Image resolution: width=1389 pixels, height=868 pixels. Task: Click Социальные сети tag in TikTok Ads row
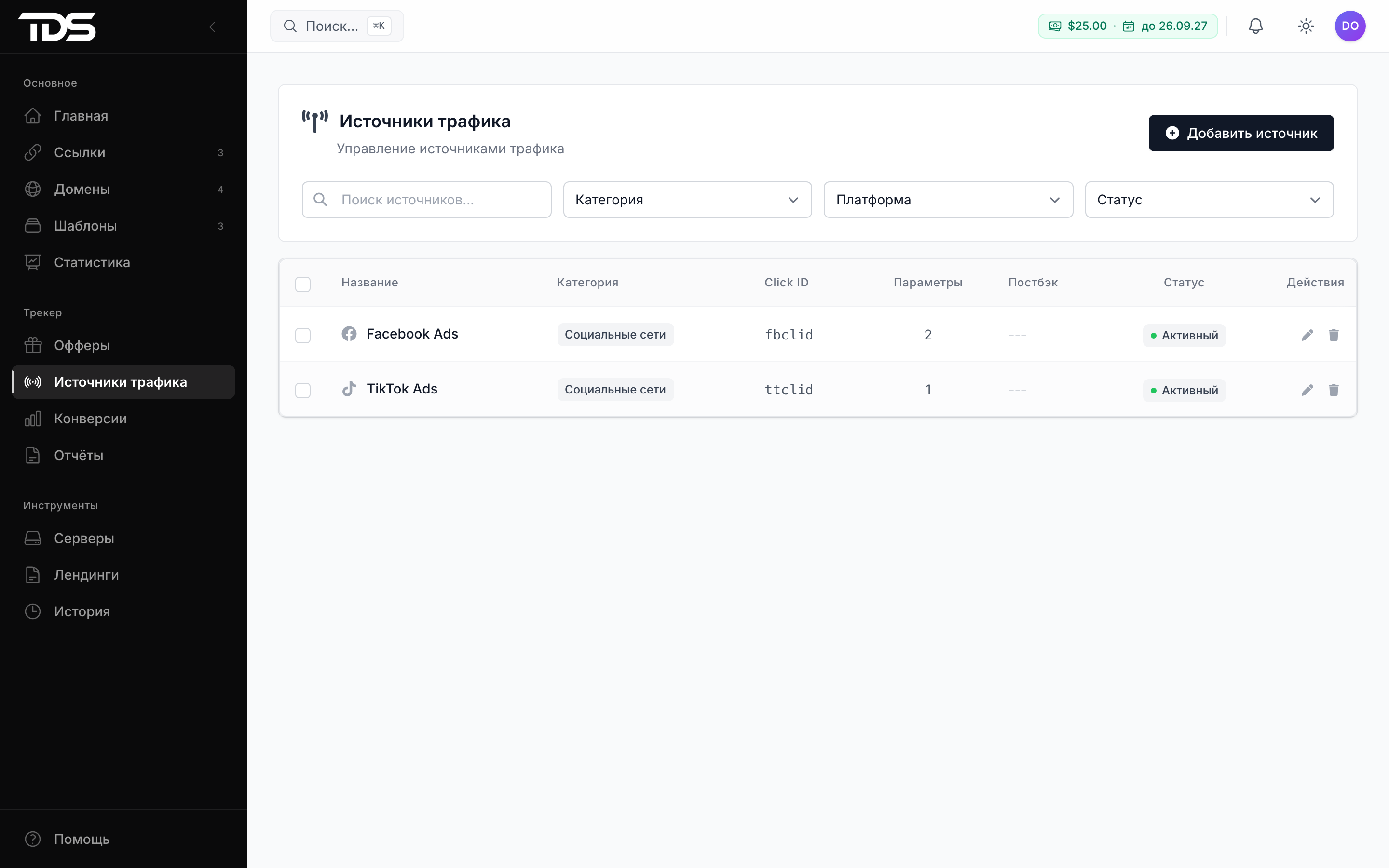(x=615, y=389)
